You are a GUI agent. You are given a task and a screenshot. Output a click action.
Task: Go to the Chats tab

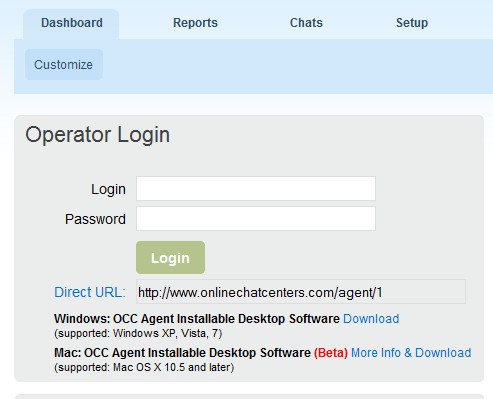(306, 23)
